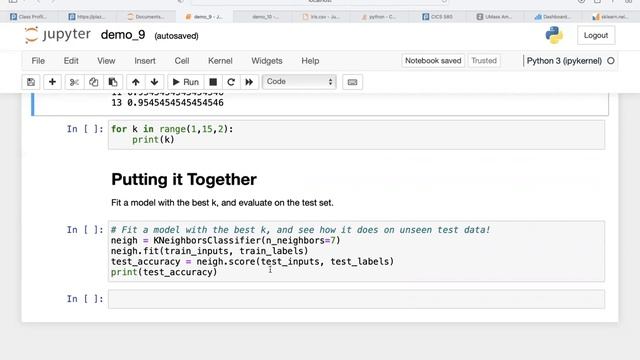Switch to the Documents browser tab

coord(146,17)
